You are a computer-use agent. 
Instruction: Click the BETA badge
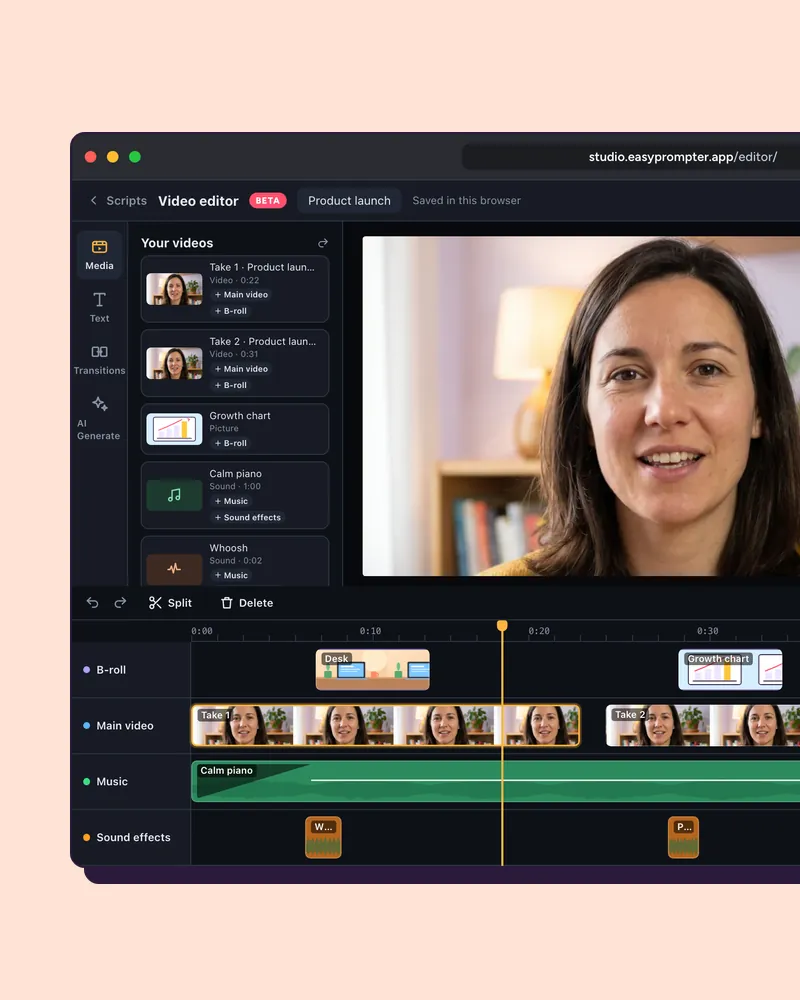pos(267,200)
